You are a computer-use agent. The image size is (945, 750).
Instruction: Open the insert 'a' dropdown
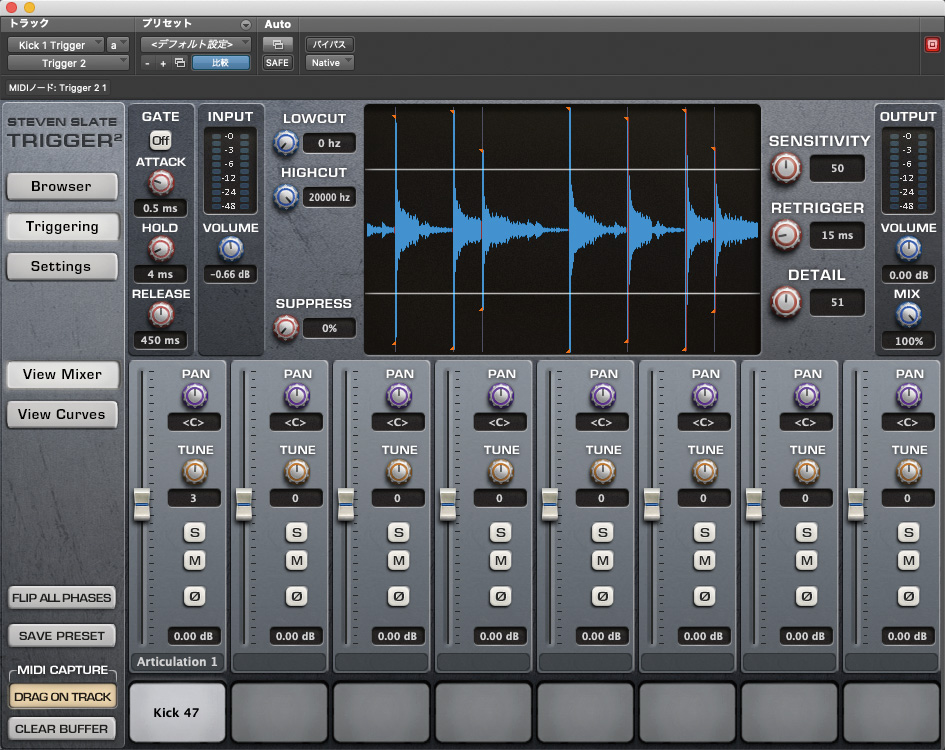(118, 45)
